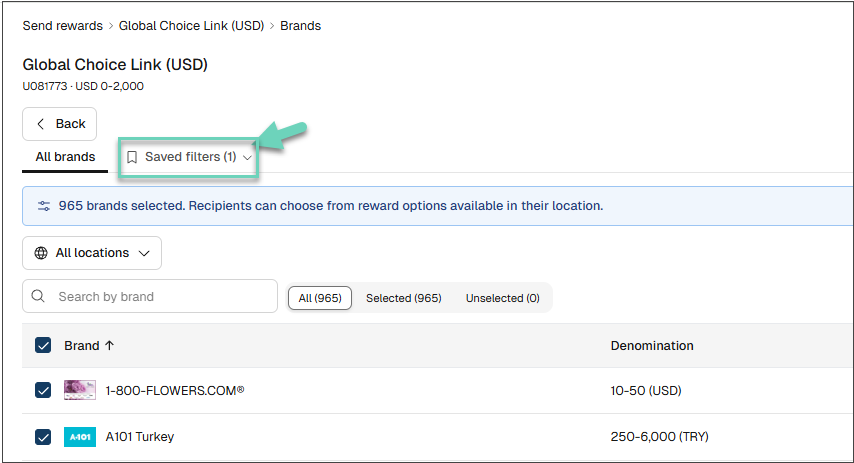Click the filter sliders icon in blue banner

(44, 206)
